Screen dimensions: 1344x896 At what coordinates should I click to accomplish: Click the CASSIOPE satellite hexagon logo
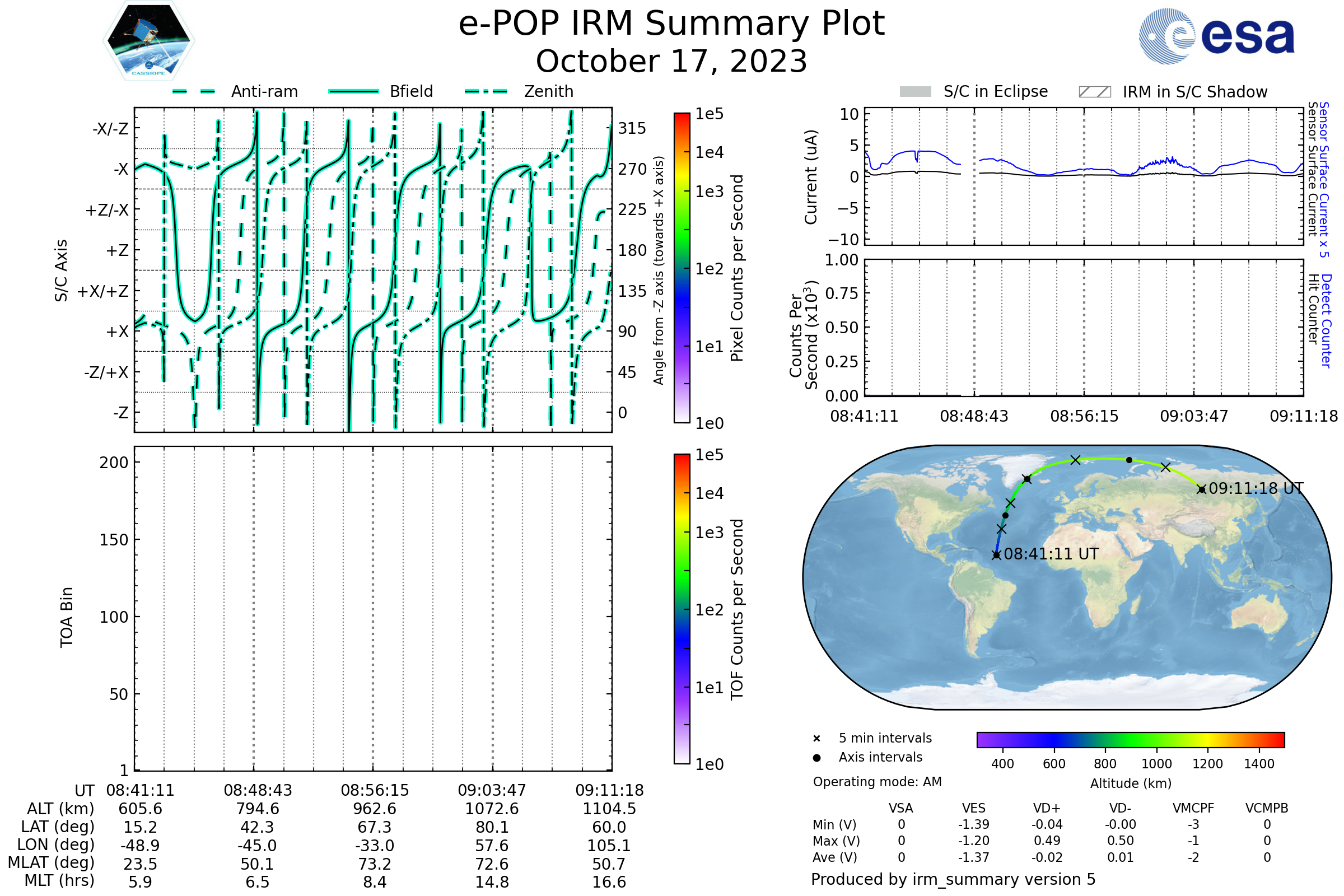(x=148, y=41)
